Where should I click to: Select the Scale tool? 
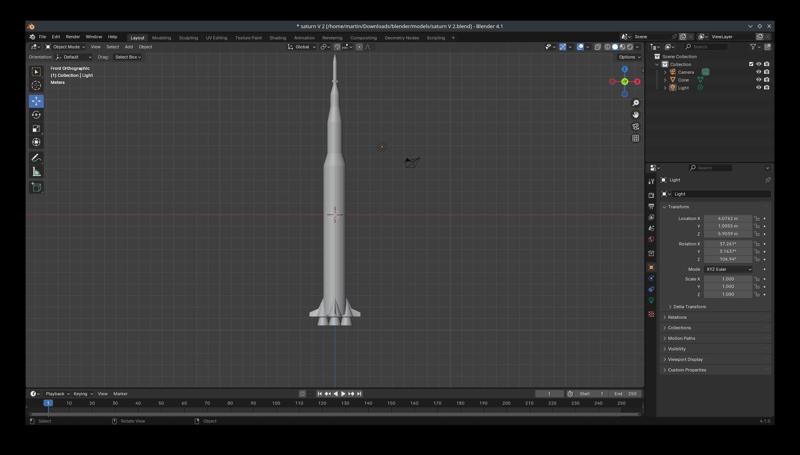tap(36, 129)
